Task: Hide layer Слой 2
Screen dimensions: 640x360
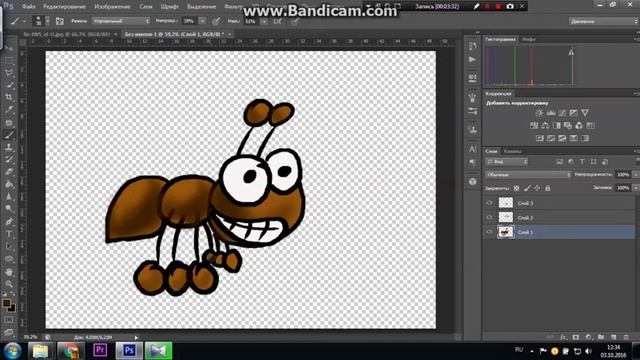Action: tap(489, 218)
